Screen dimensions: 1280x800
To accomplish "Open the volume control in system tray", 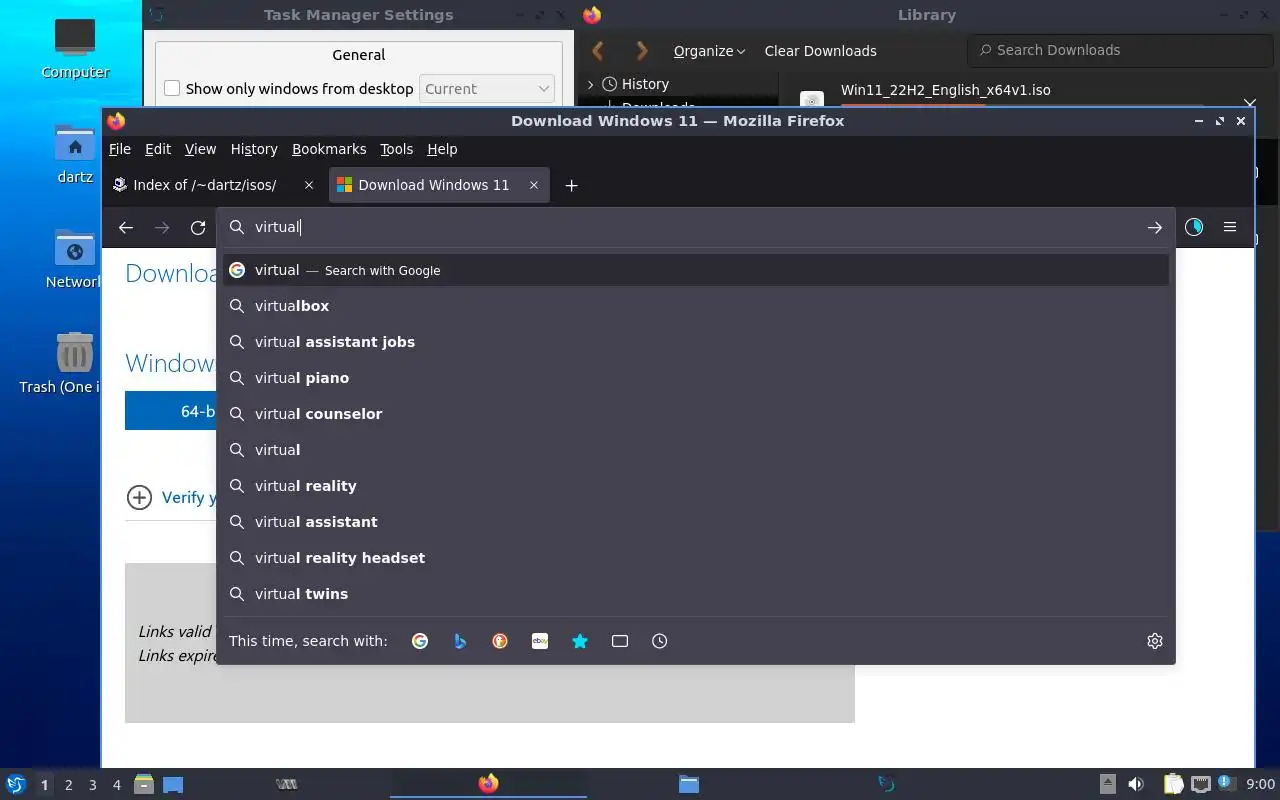I will [1136, 785].
